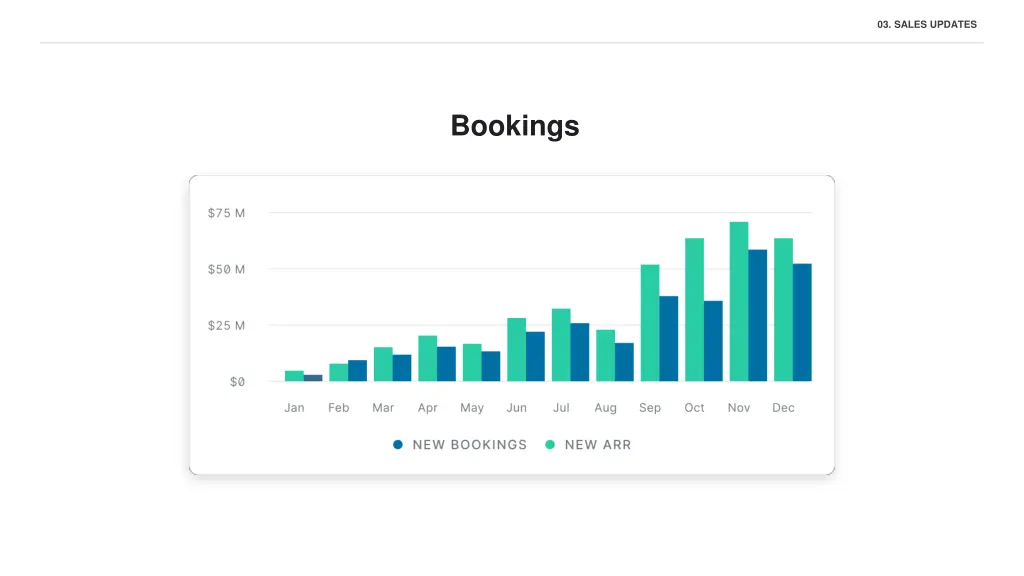
Task: Click the Jan label on the x-axis
Action: tap(294, 408)
